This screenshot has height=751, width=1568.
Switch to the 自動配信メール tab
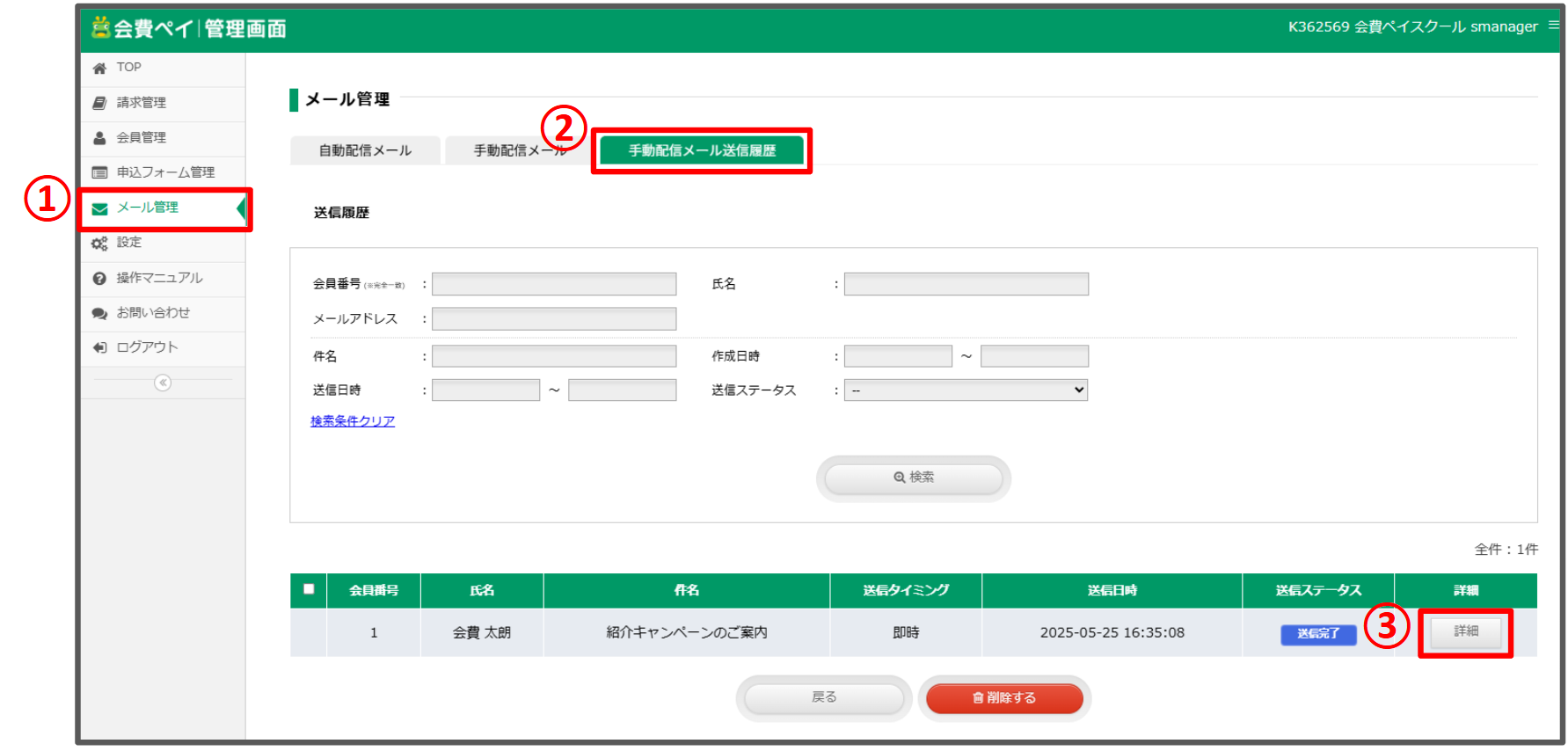pos(365,150)
